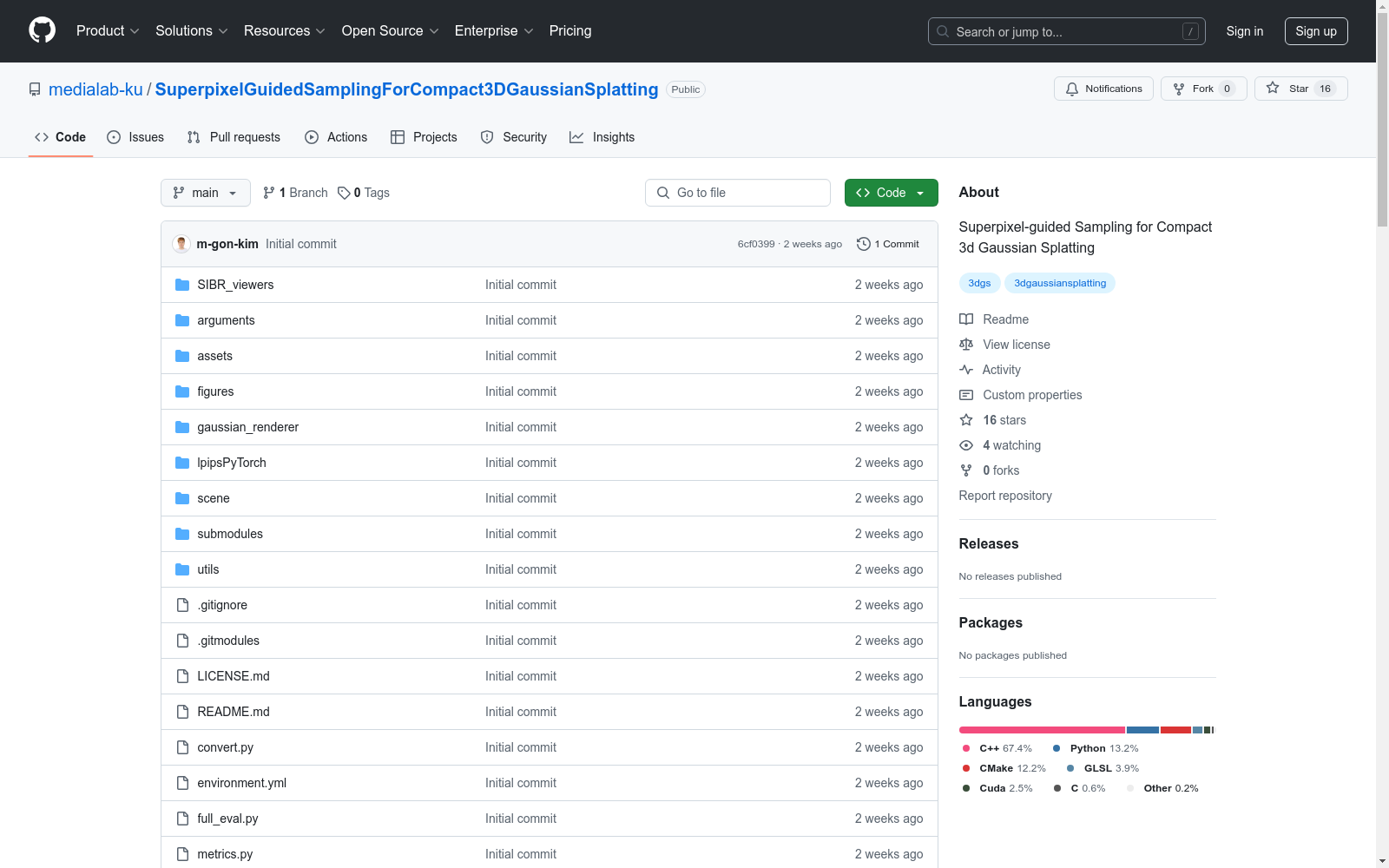Click the Sign in link

pos(1245,31)
